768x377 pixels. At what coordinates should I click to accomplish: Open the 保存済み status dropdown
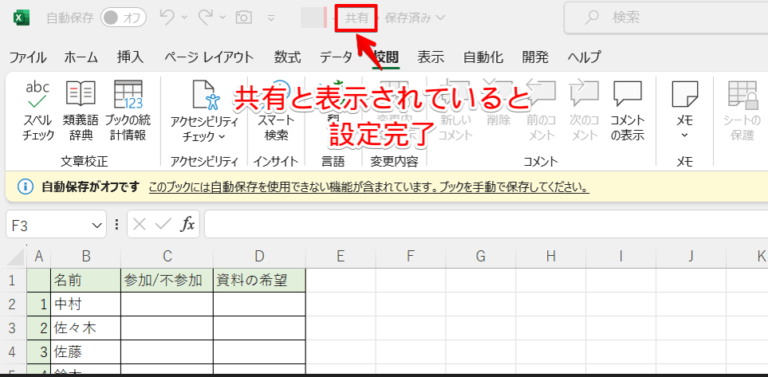pyautogui.click(x=415, y=18)
